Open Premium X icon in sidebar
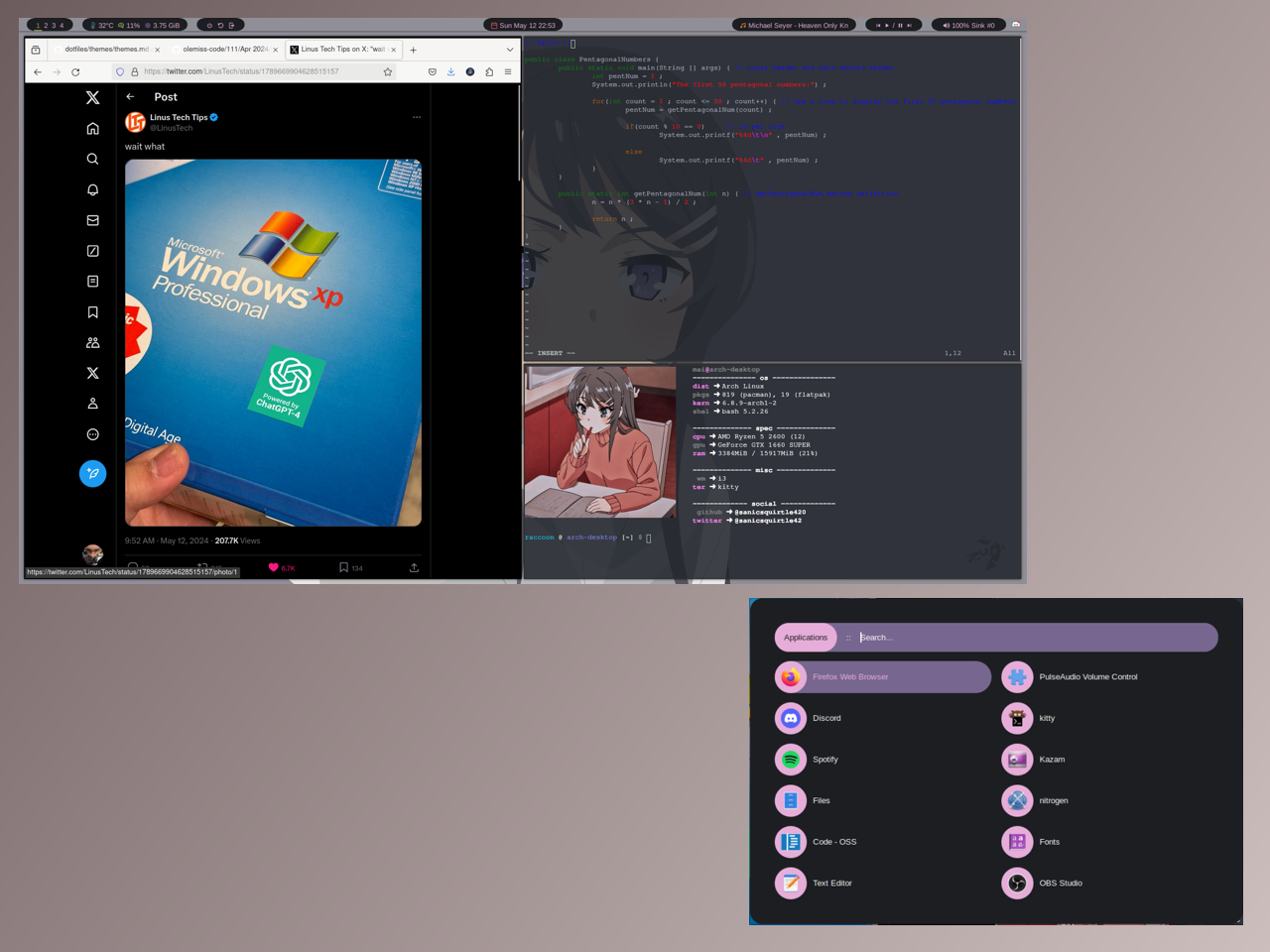 (92, 373)
